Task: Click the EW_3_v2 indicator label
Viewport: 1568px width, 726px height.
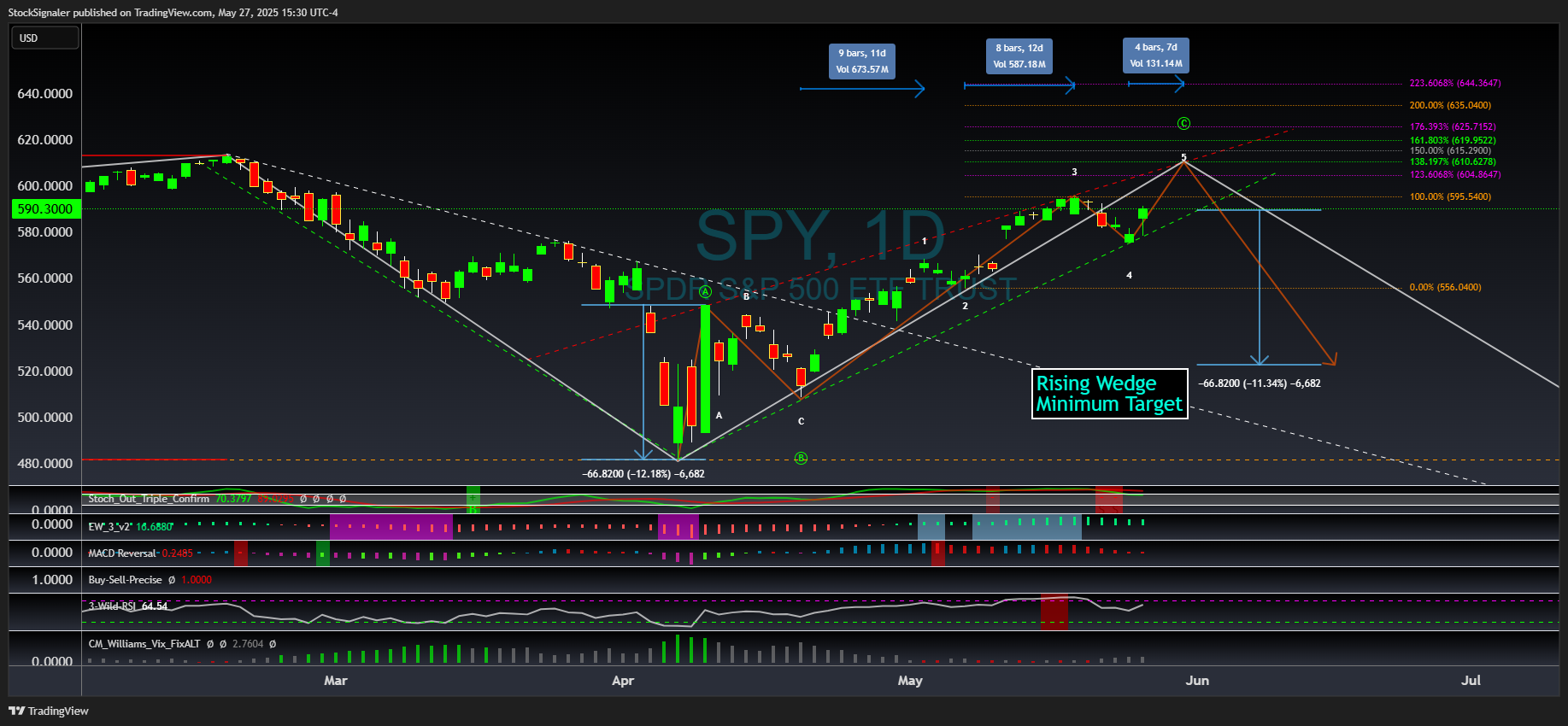Action: coord(110,526)
